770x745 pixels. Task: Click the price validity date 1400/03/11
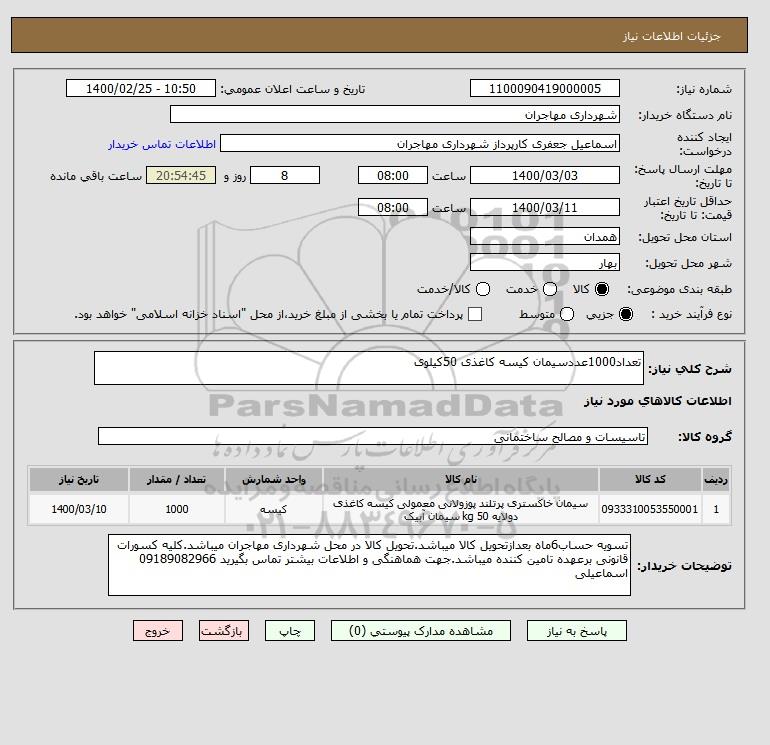[x=545, y=207]
